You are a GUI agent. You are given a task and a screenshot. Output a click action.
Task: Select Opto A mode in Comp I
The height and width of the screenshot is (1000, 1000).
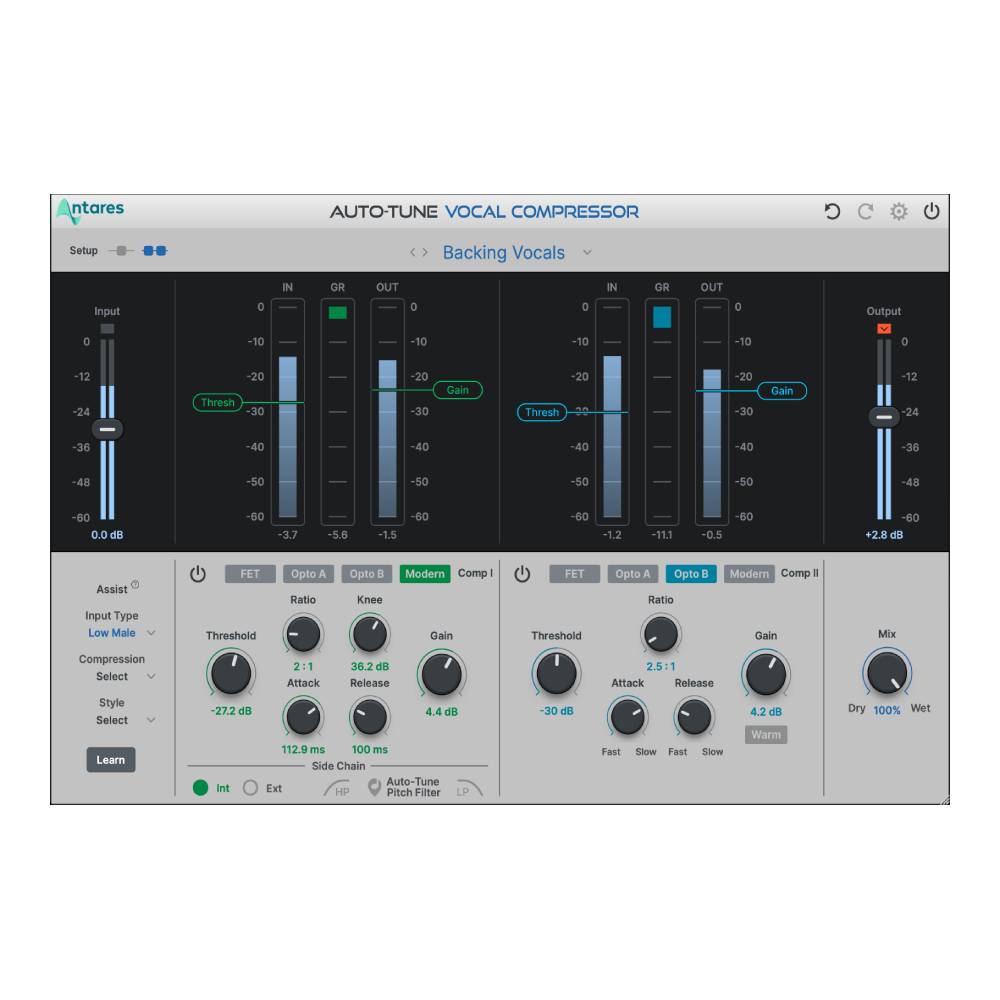[x=309, y=574]
